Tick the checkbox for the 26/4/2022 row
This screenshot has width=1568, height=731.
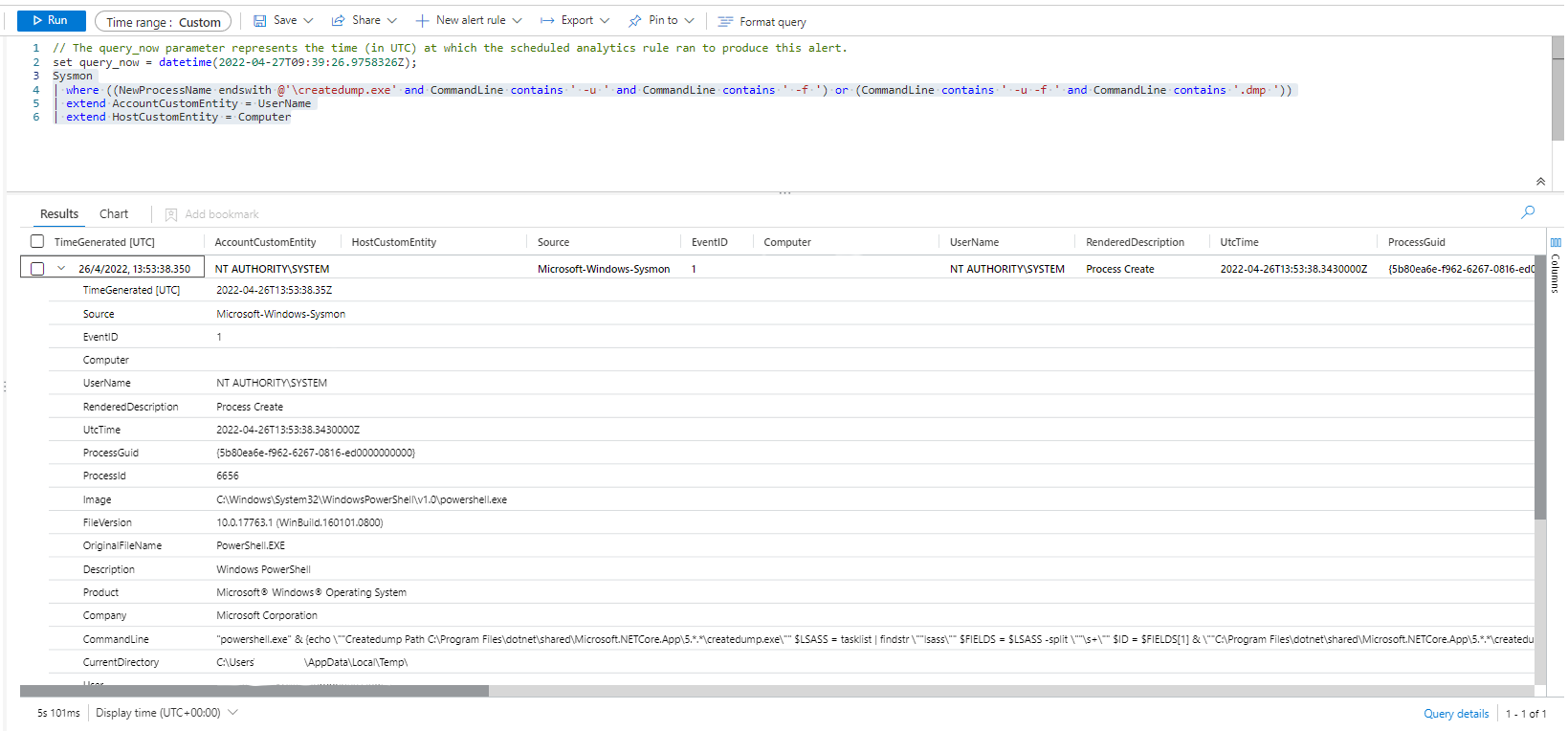tap(37, 269)
